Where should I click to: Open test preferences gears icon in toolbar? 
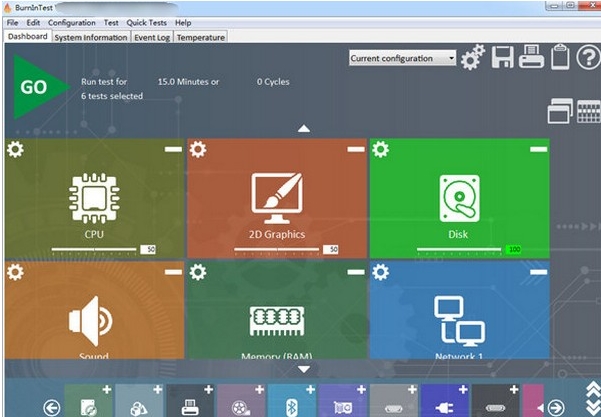click(473, 57)
